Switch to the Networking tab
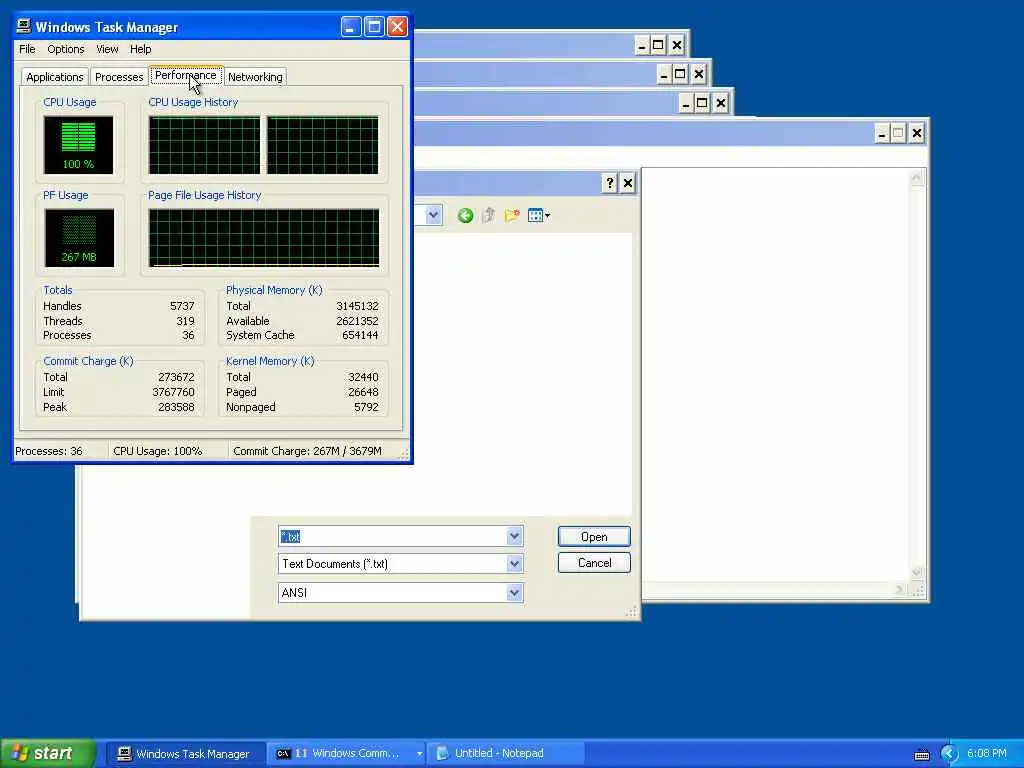 tap(255, 77)
